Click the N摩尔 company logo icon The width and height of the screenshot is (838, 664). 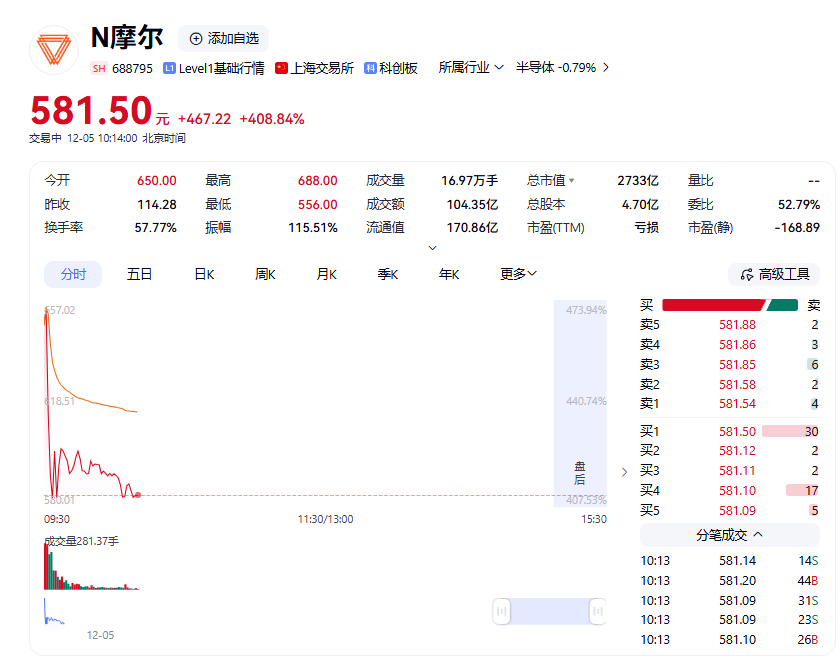pos(54,50)
